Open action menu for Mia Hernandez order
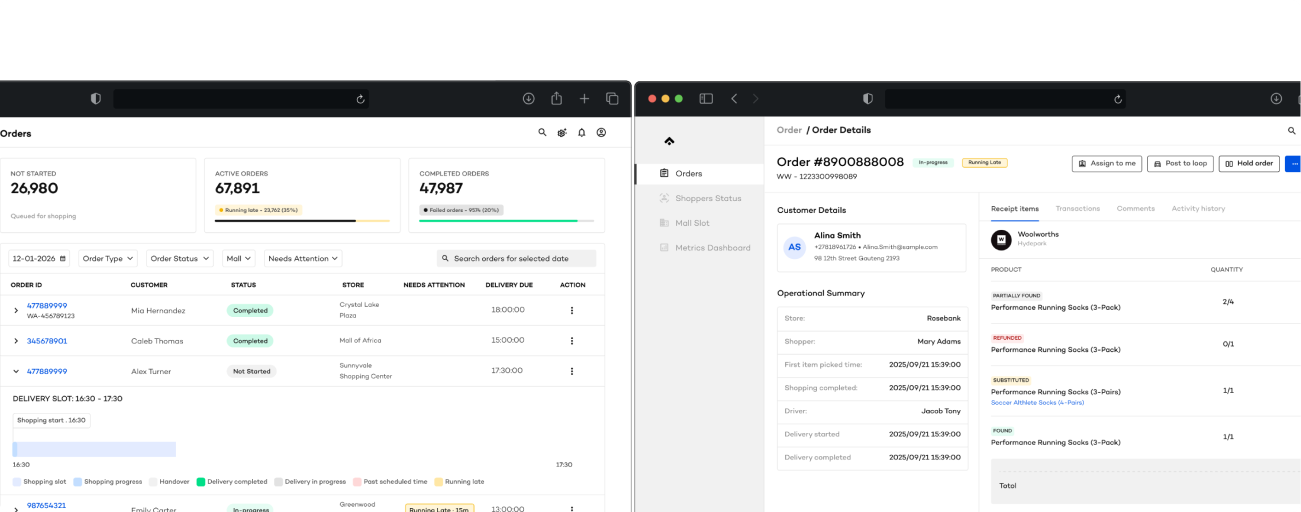 point(572,310)
